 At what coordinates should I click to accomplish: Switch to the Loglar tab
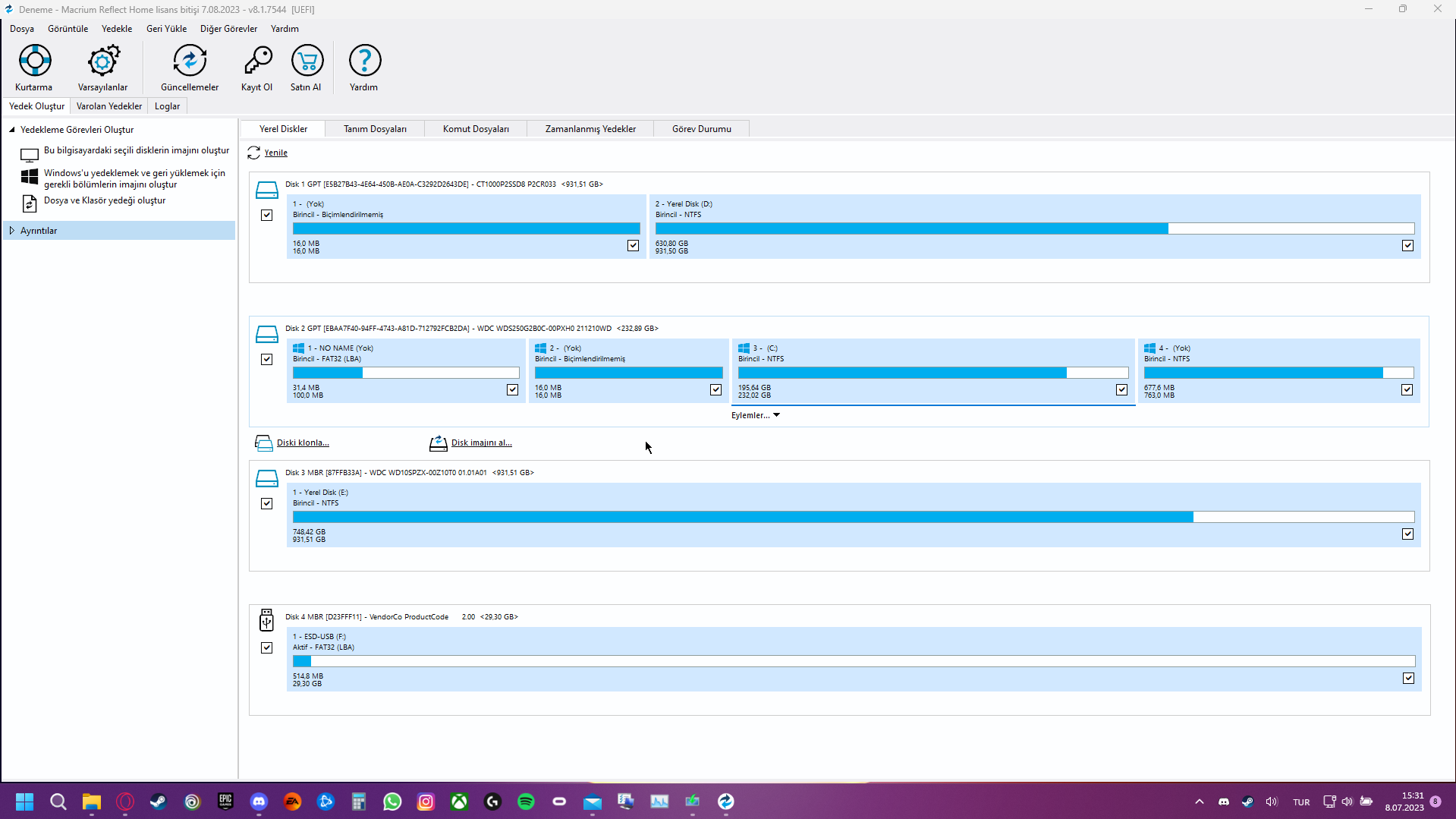tap(167, 106)
